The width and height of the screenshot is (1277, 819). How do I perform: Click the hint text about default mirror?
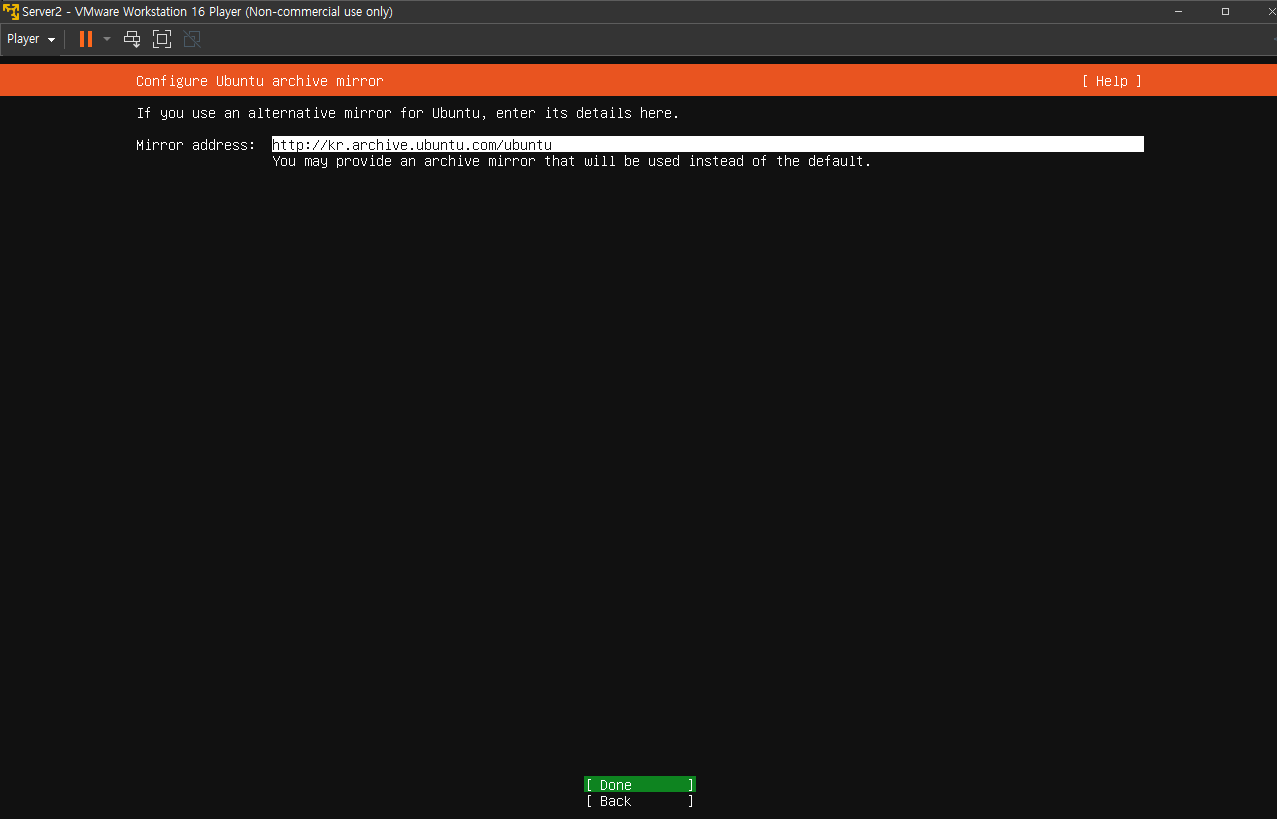tap(572, 161)
